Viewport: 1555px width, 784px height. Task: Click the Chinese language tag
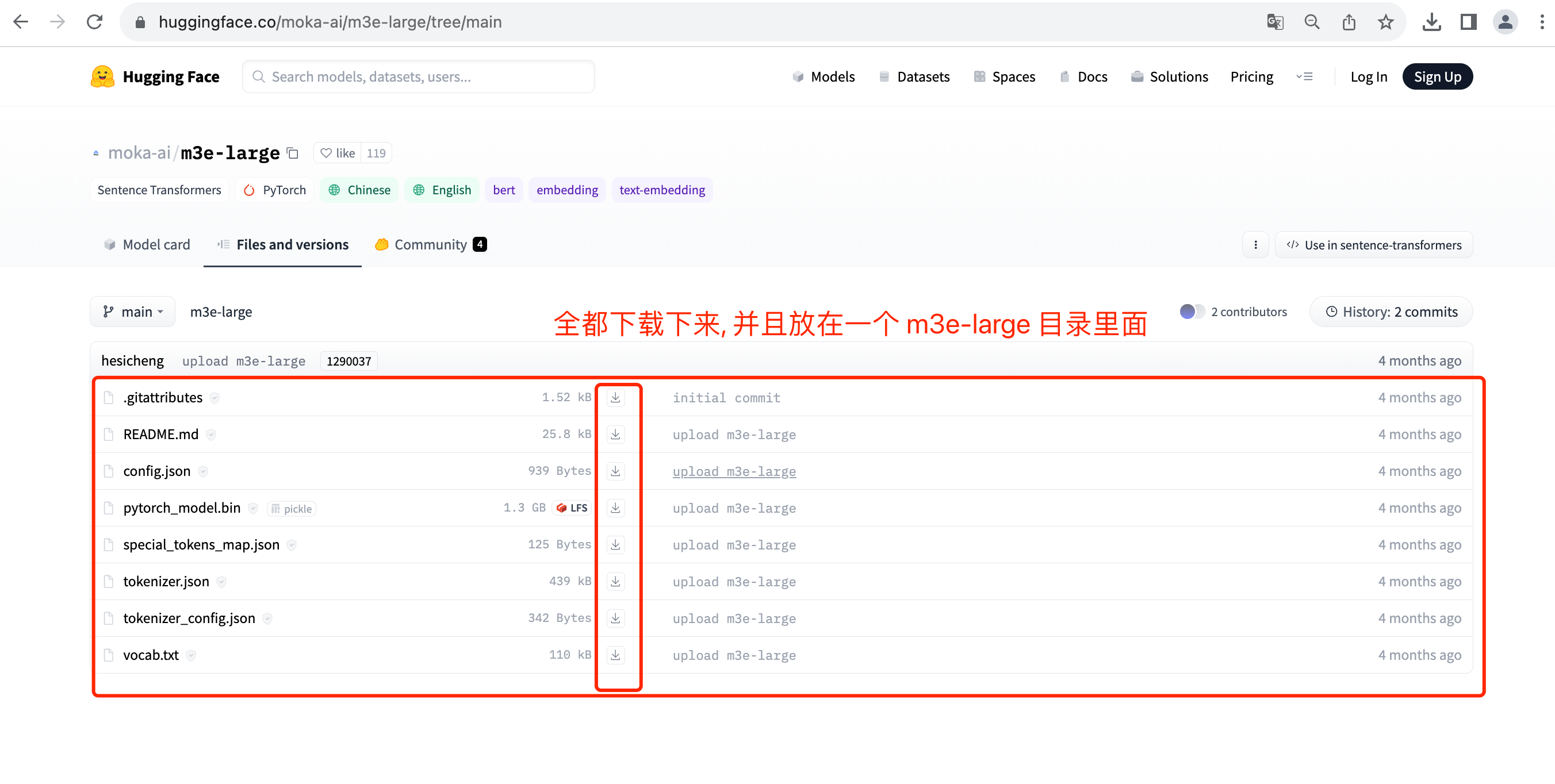pos(359,190)
